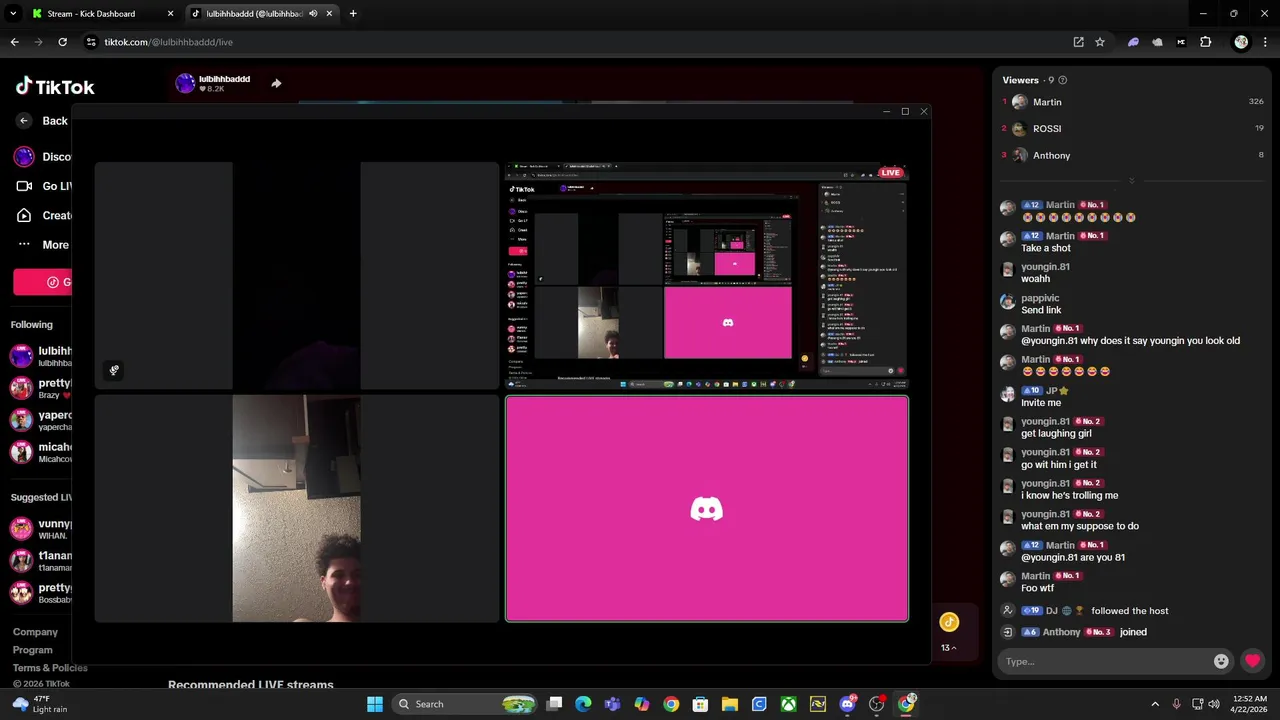
Task: Click the address bar URL
Action: 168,42
